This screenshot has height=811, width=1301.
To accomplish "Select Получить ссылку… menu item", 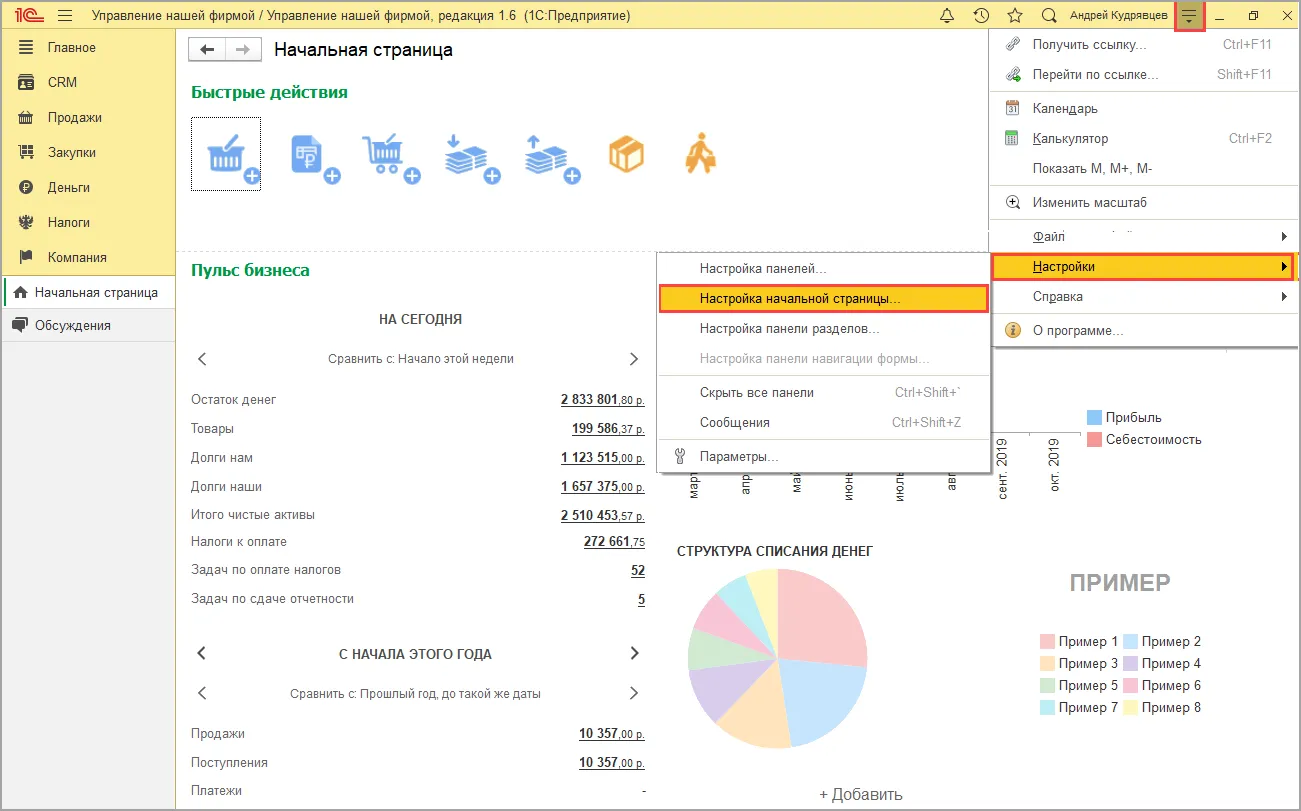I will pyautogui.click(x=1143, y=44).
